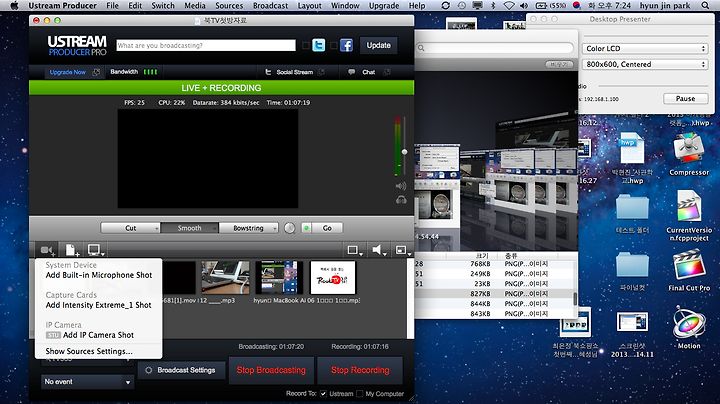Viewport: 720px width, 404px height.
Task: Open the add camera shot menu icon
Action: pyautogui.click(x=47, y=250)
